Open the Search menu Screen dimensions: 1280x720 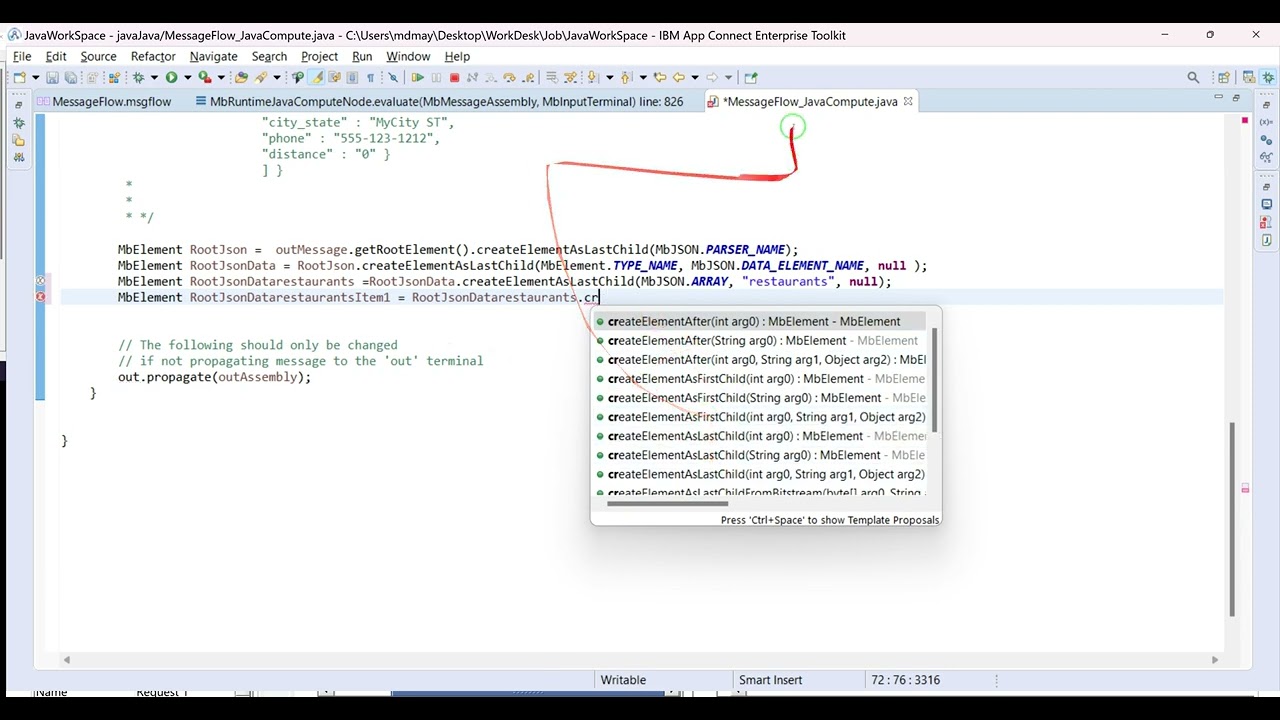tap(269, 56)
